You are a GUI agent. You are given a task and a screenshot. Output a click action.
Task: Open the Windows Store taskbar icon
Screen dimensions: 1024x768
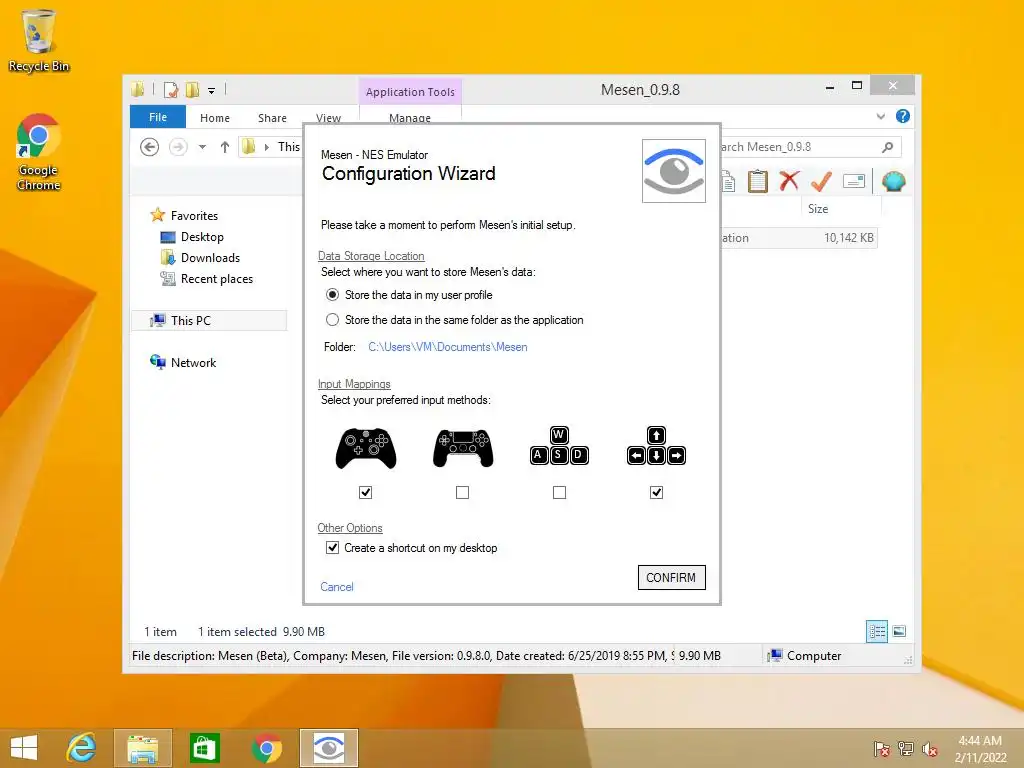(x=204, y=748)
